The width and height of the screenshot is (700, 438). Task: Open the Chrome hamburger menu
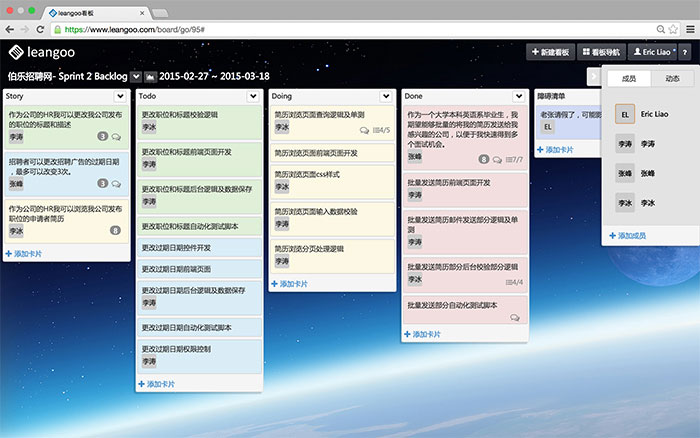690,29
